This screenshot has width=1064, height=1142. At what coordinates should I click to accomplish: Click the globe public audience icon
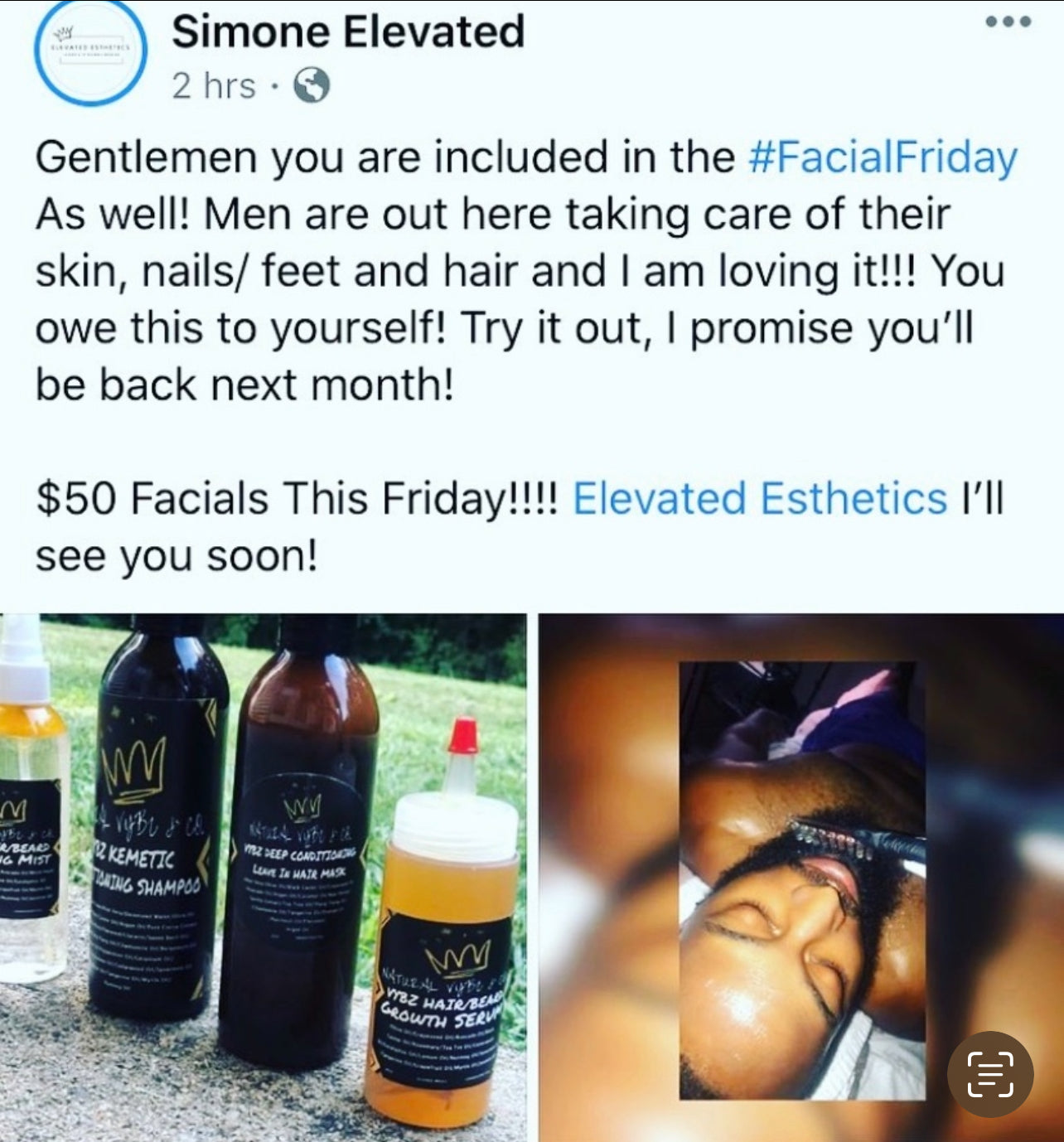coord(312,85)
